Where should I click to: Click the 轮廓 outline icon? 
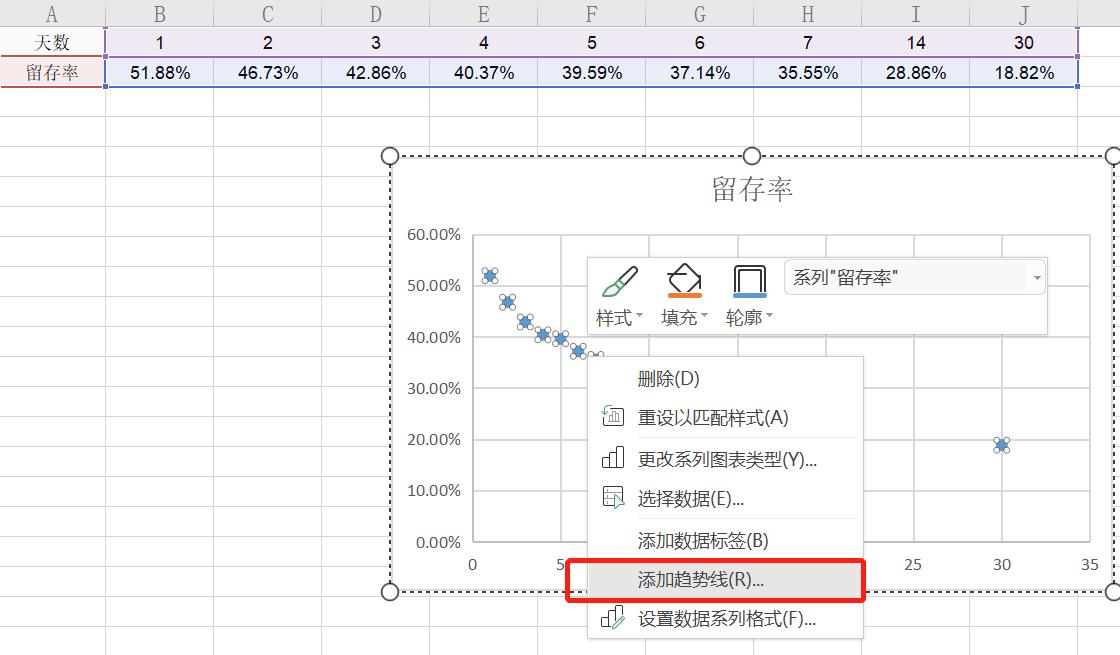[x=749, y=281]
